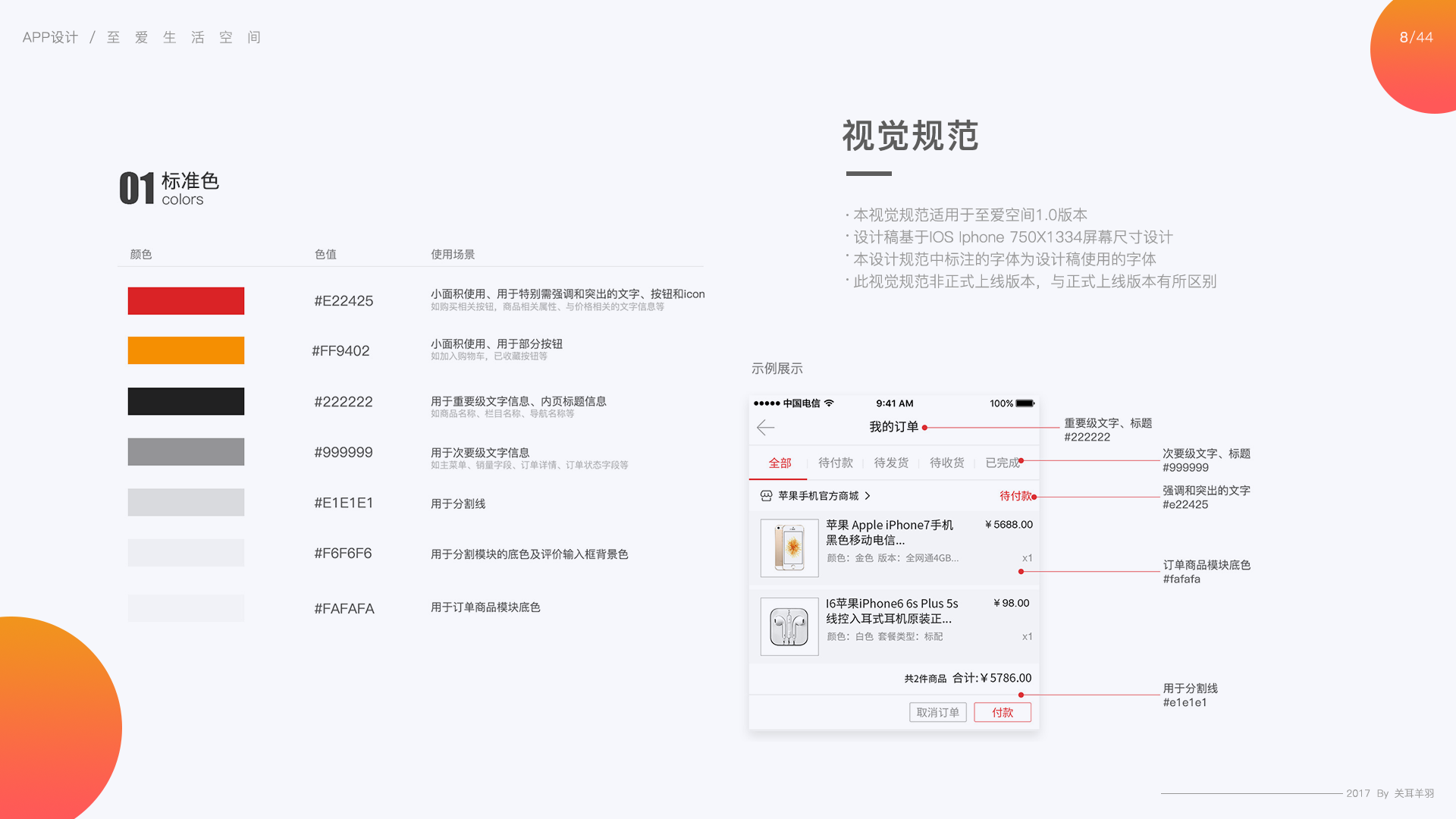The image size is (1456, 819).
Task: Click the spec 颜色：白色 套餐类型：标配
Action: pyautogui.click(x=885, y=637)
